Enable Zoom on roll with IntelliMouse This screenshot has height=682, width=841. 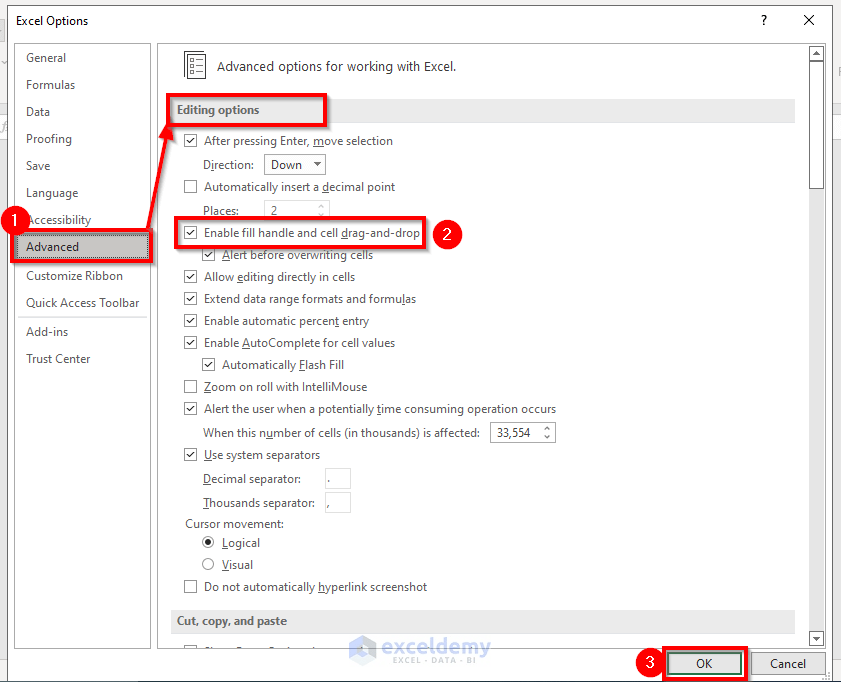click(190, 386)
